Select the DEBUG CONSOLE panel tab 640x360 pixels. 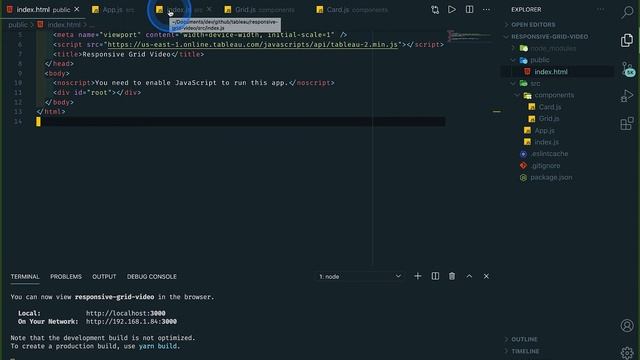coord(151,276)
